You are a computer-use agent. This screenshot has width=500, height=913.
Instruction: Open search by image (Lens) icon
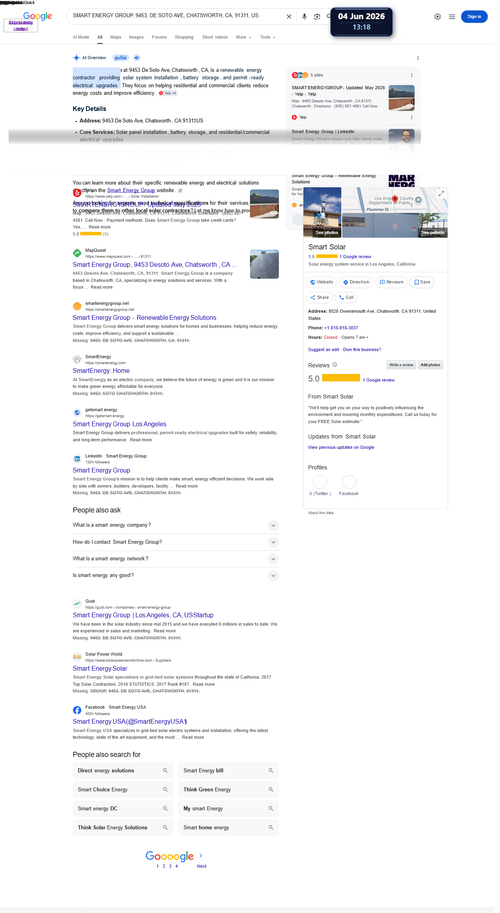point(317,17)
